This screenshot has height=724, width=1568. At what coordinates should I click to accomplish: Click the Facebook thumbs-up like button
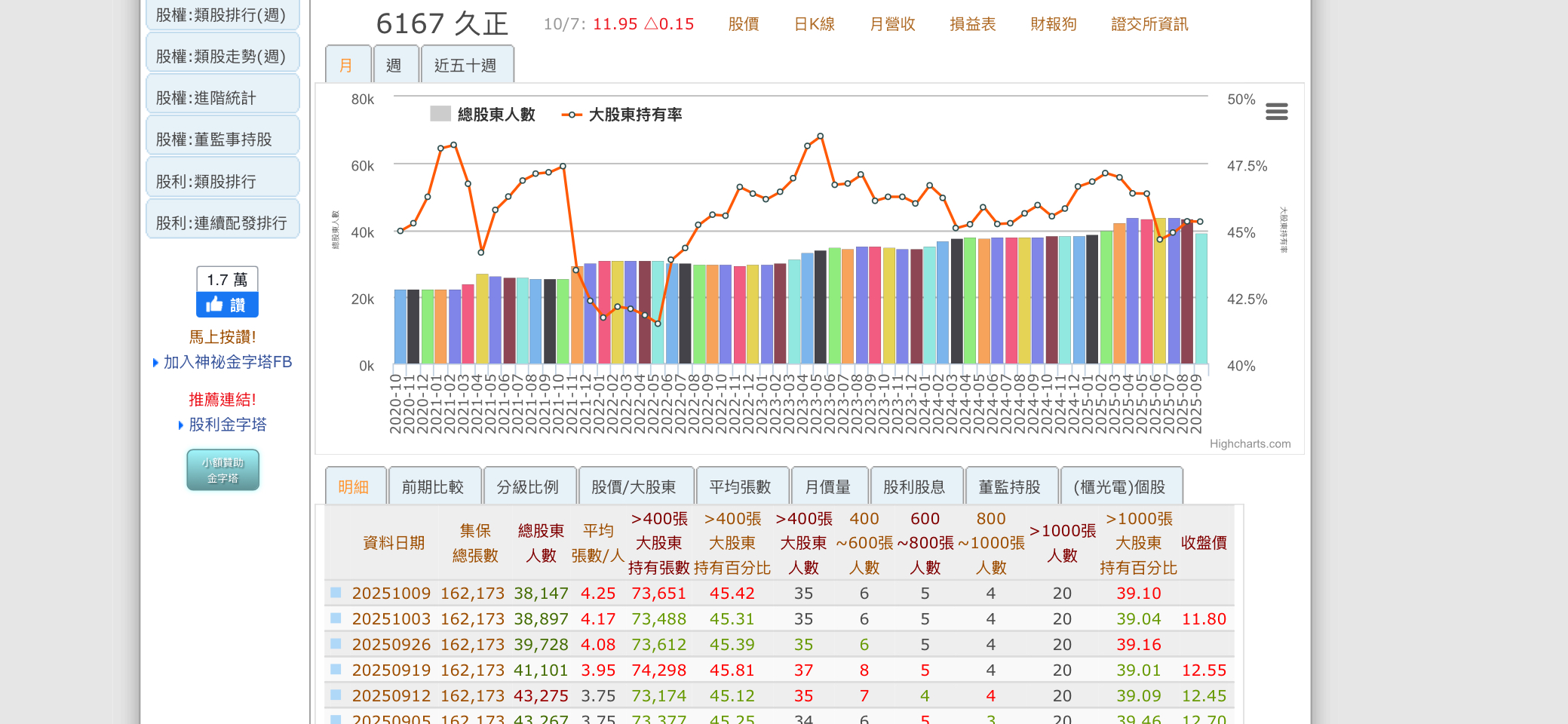227,305
